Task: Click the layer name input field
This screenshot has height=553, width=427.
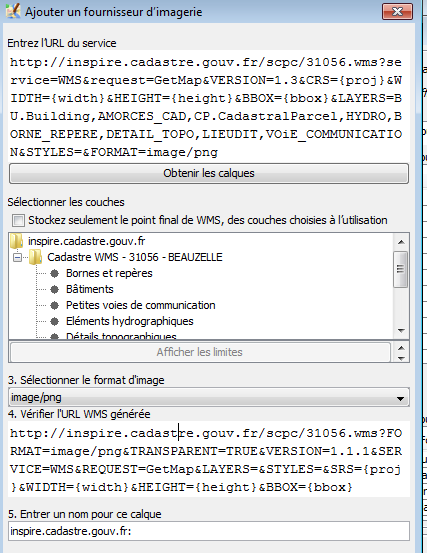Action: (x=209, y=531)
